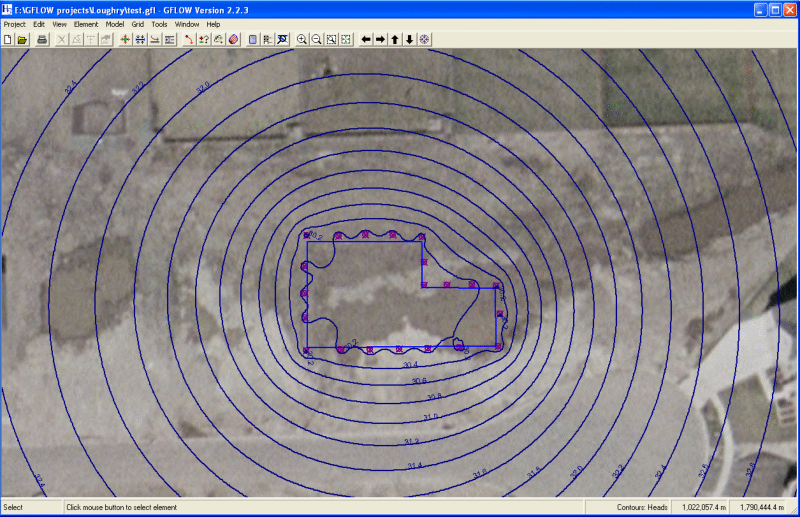Click the blue document page icon
This screenshot has width=800, height=517.
253,39
